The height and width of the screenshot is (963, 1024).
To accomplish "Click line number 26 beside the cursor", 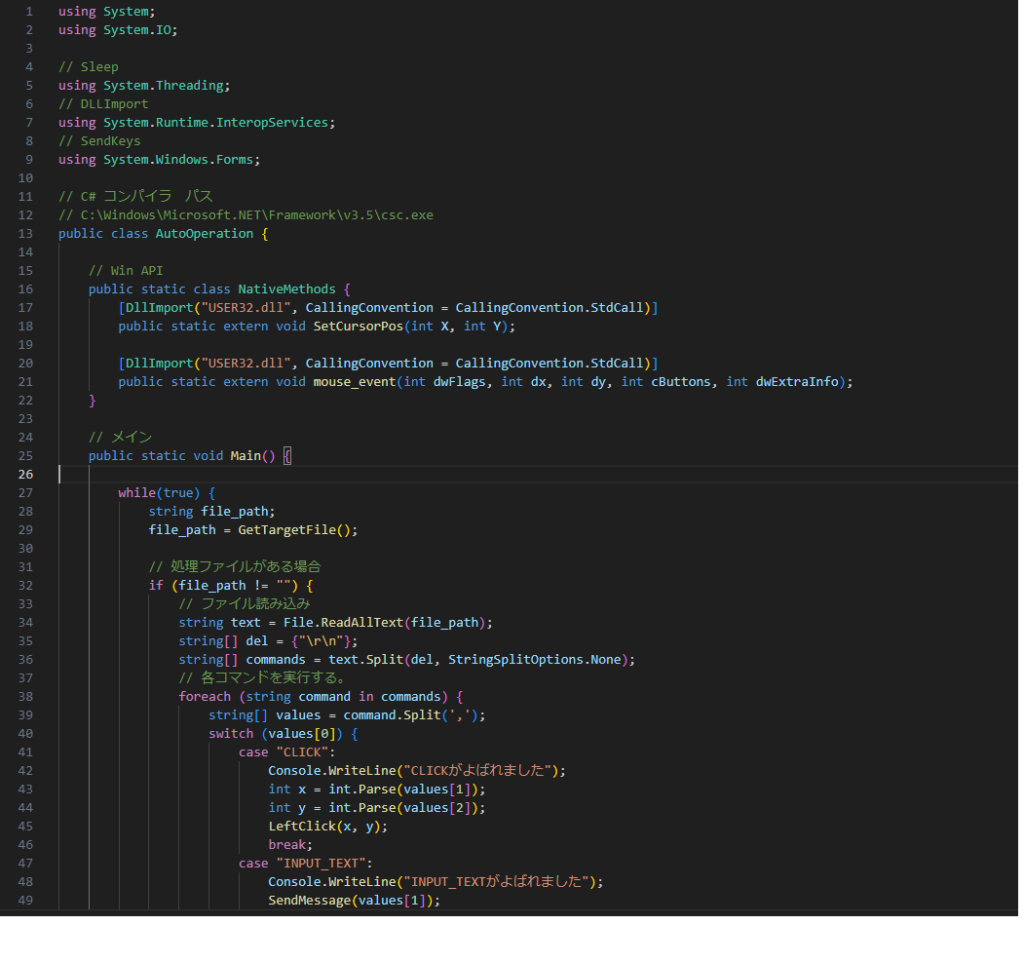I will tap(25, 473).
